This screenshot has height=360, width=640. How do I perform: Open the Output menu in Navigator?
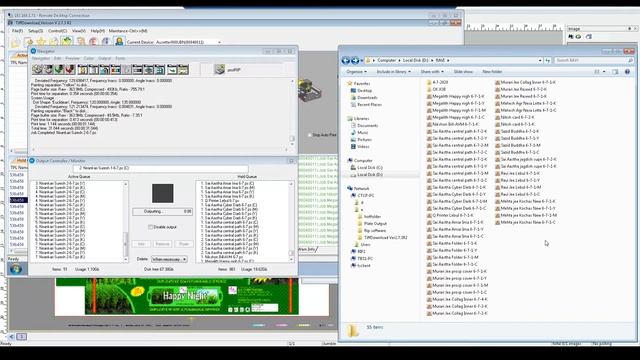tap(104, 58)
